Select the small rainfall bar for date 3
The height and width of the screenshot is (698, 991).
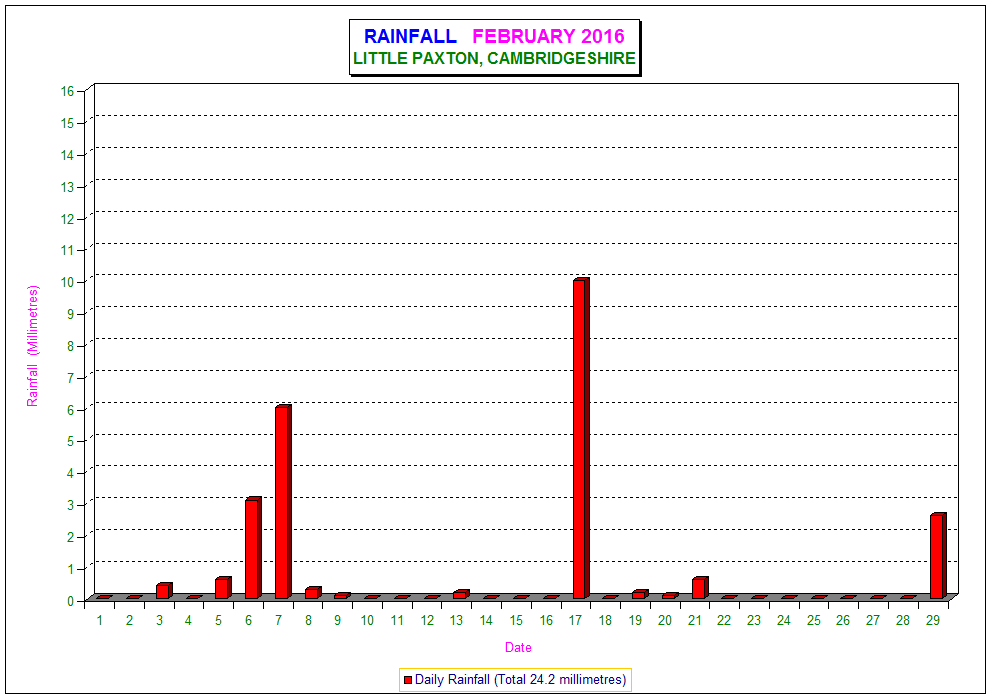tap(164, 591)
